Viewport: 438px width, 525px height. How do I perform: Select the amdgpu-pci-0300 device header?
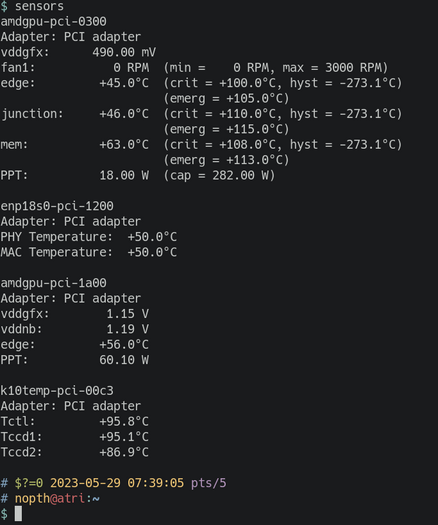click(x=54, y=21)
